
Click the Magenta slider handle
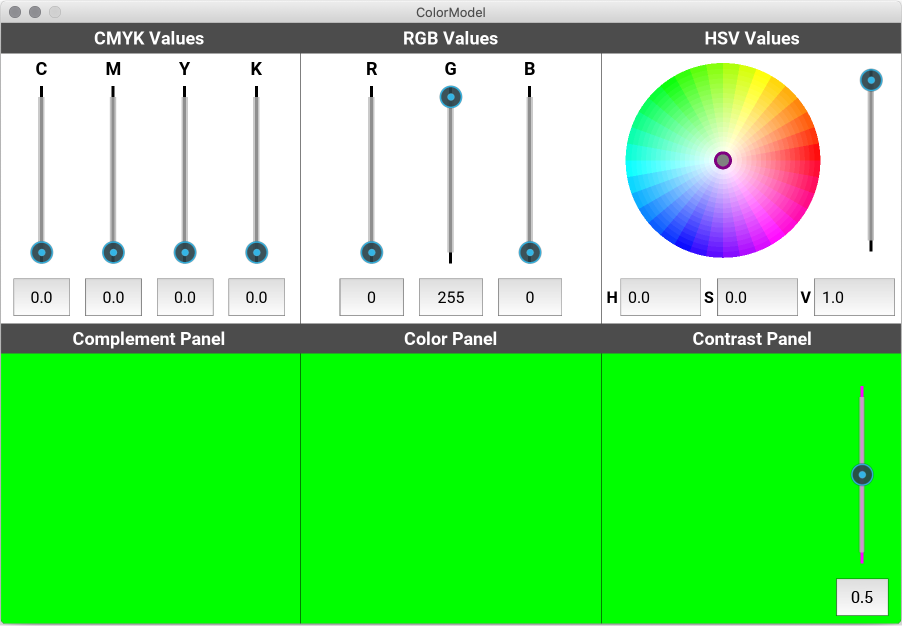113,253
